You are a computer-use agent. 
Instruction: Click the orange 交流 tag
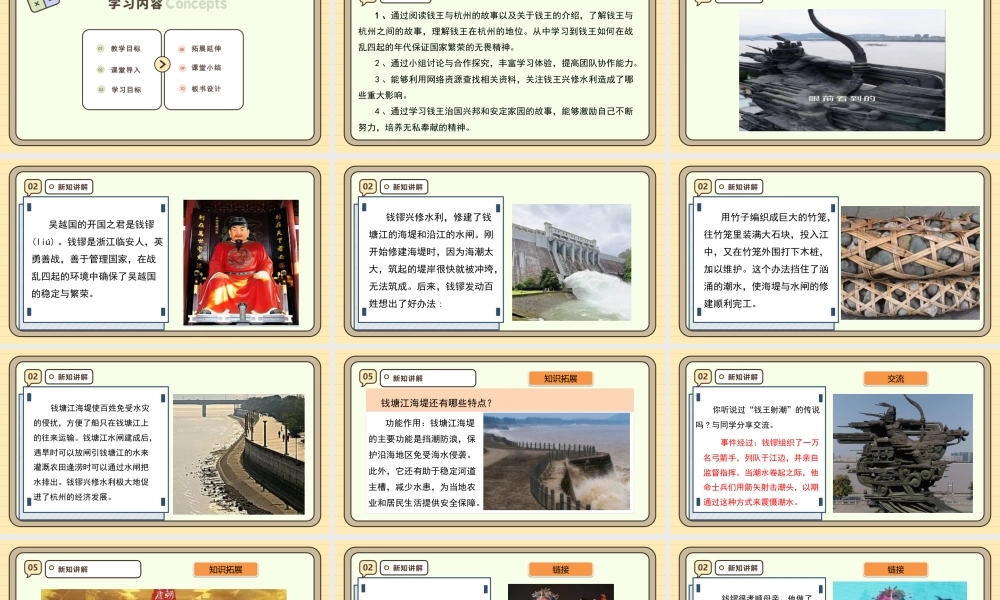895,379
